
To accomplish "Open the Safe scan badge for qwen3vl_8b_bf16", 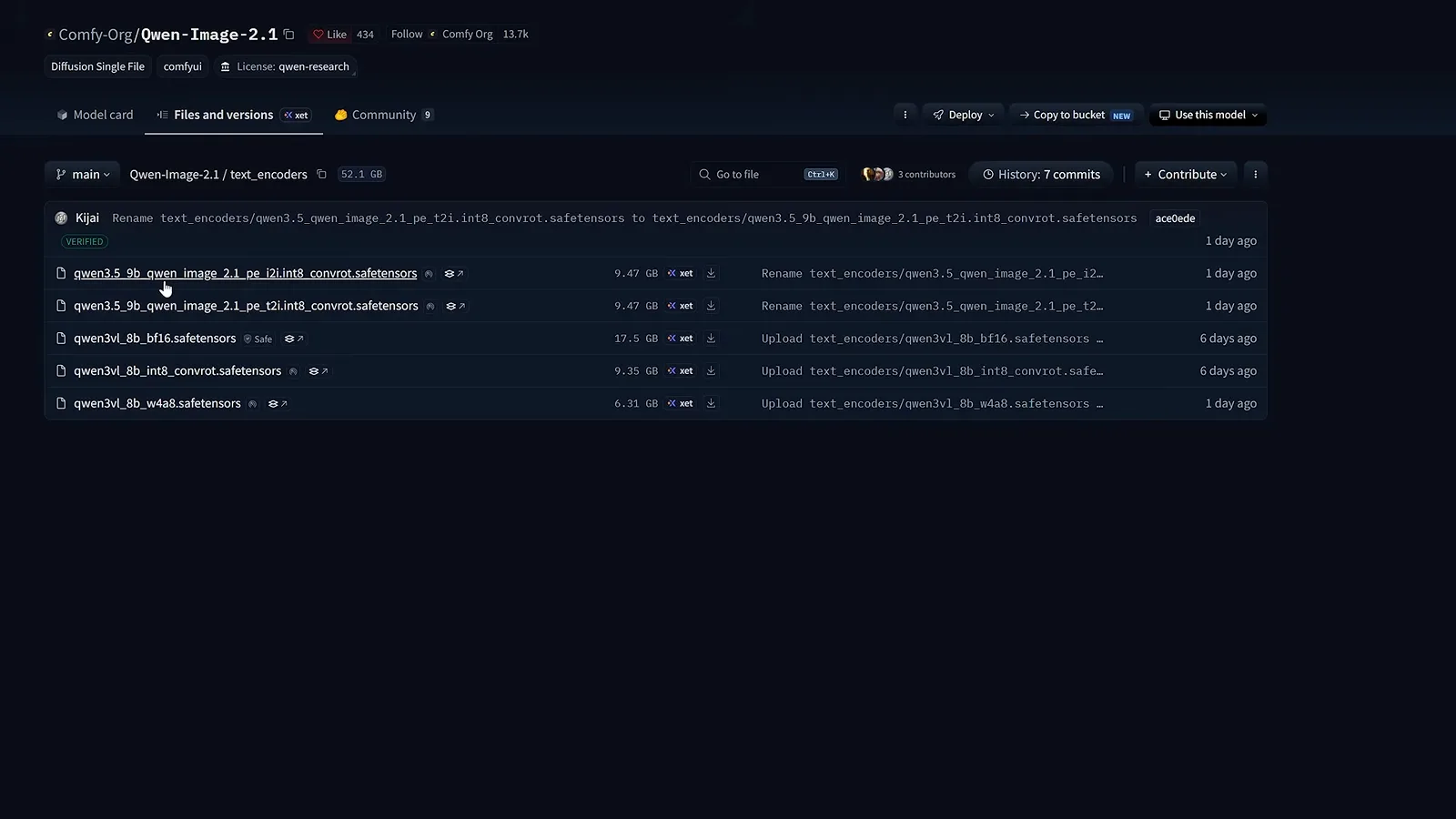I will click(258, 339).
